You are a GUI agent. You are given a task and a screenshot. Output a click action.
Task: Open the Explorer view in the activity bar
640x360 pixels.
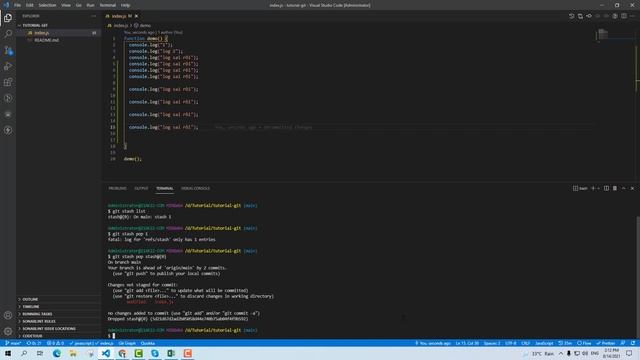[x=8, y=18]
